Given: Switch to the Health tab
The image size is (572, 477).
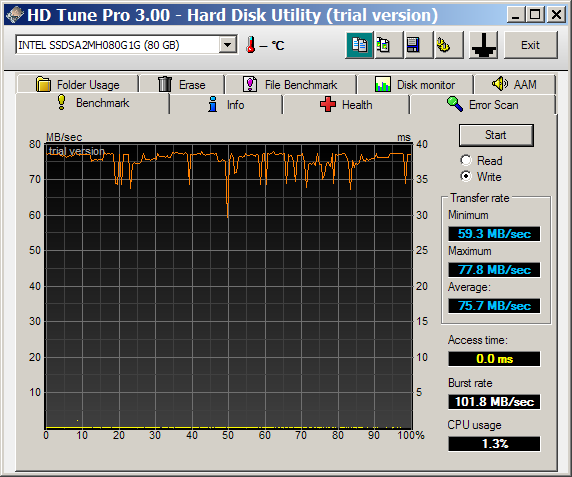Looking at the screenshot, I should pyautogui.click(x=346, y=105).
